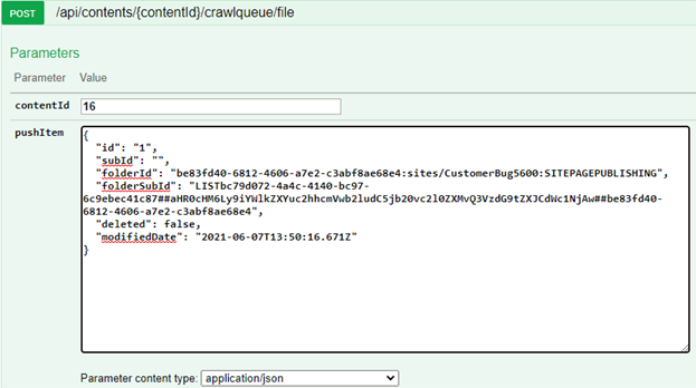Click the green POST method badge
The height and width of the screenshot is (388, 696).
[23, 13]
